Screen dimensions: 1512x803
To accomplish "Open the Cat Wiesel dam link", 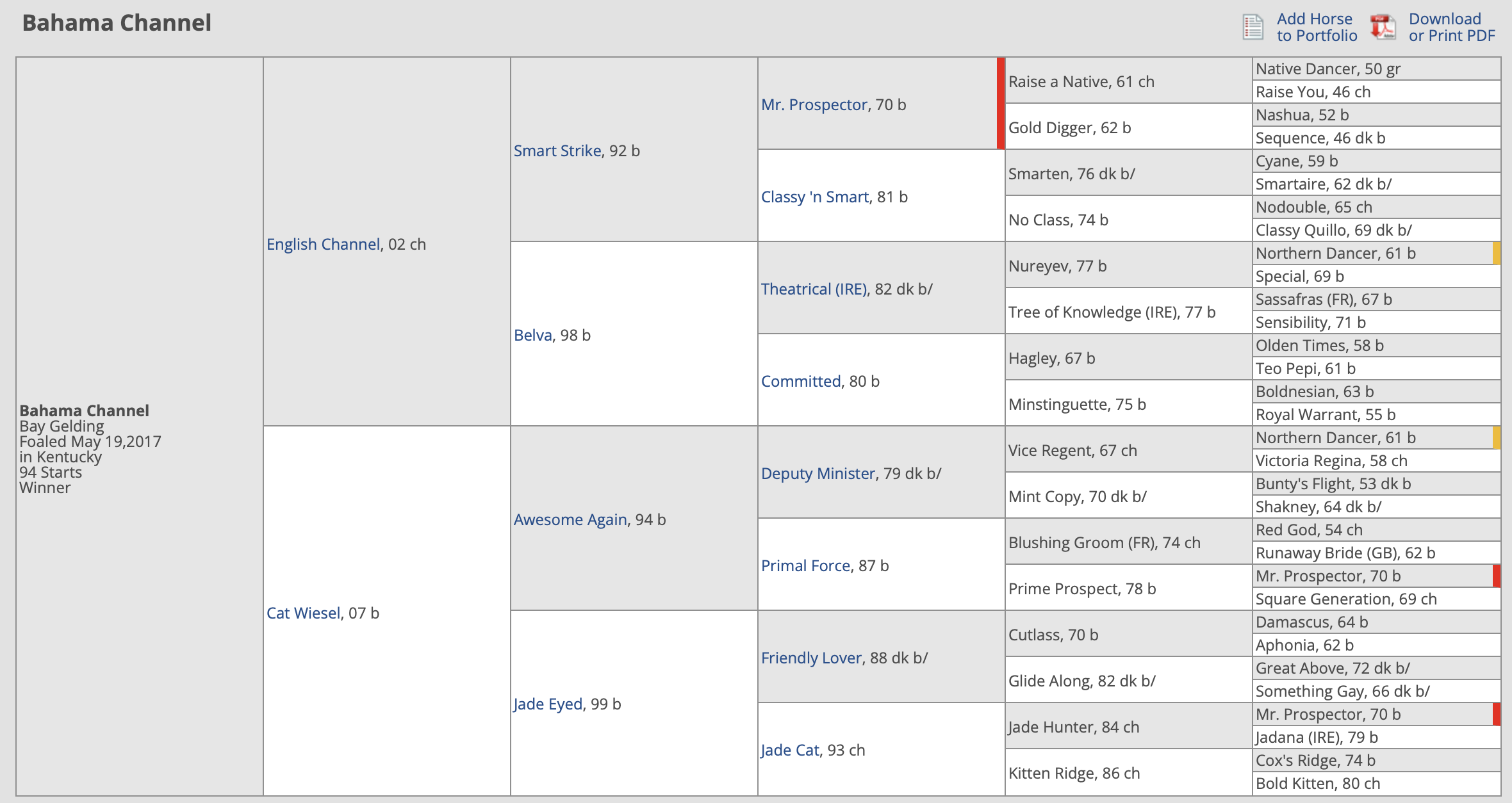I will coord(303,613).
